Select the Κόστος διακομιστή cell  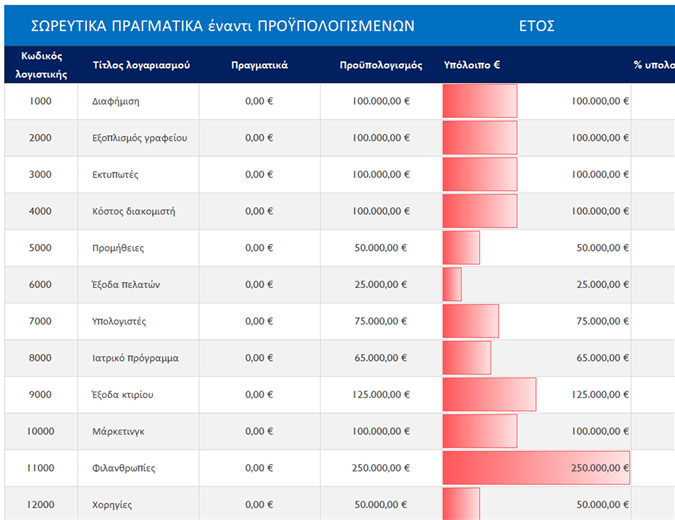pos(139,211)
